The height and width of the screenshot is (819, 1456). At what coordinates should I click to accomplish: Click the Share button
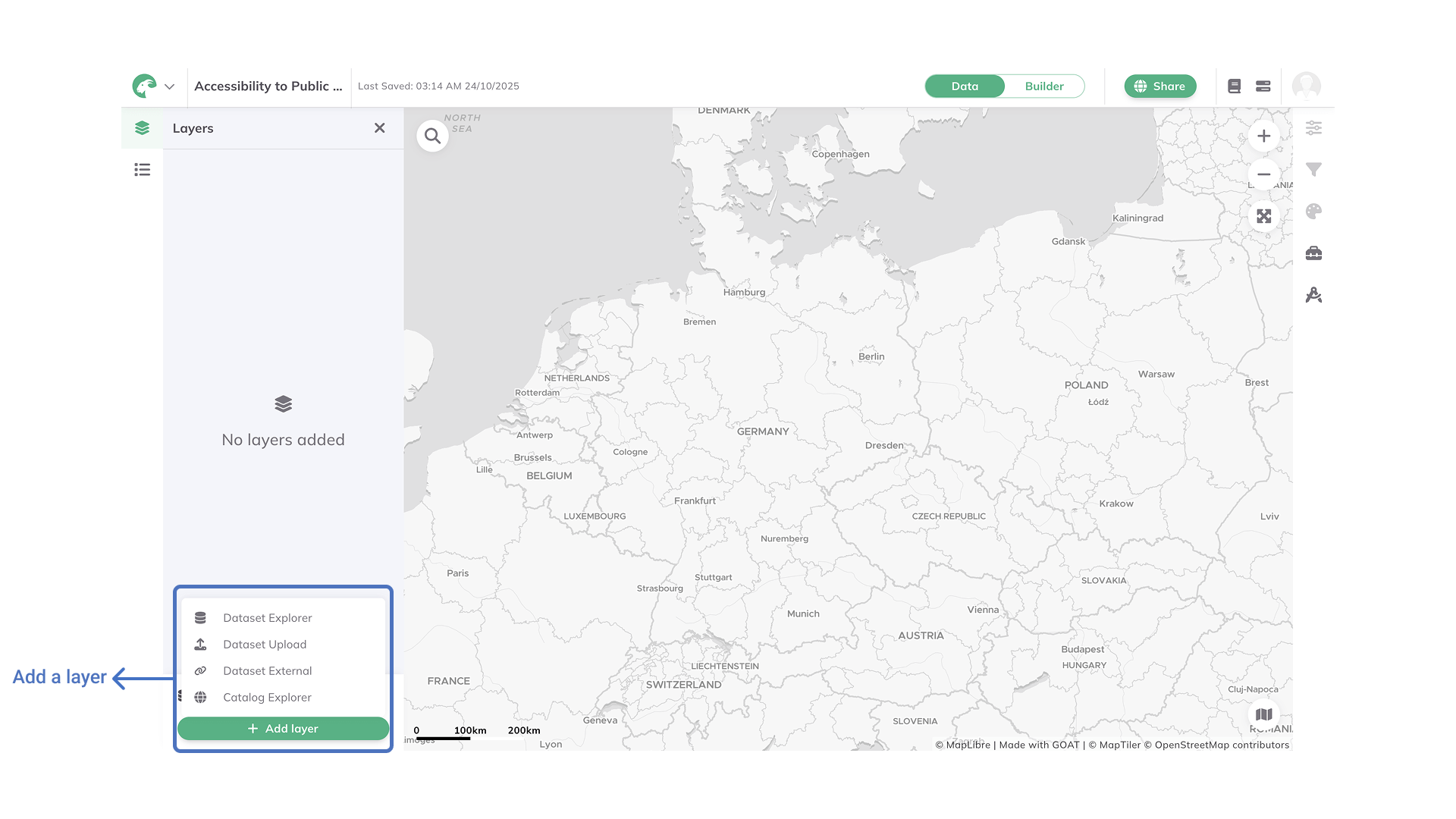coord(1159,86)
